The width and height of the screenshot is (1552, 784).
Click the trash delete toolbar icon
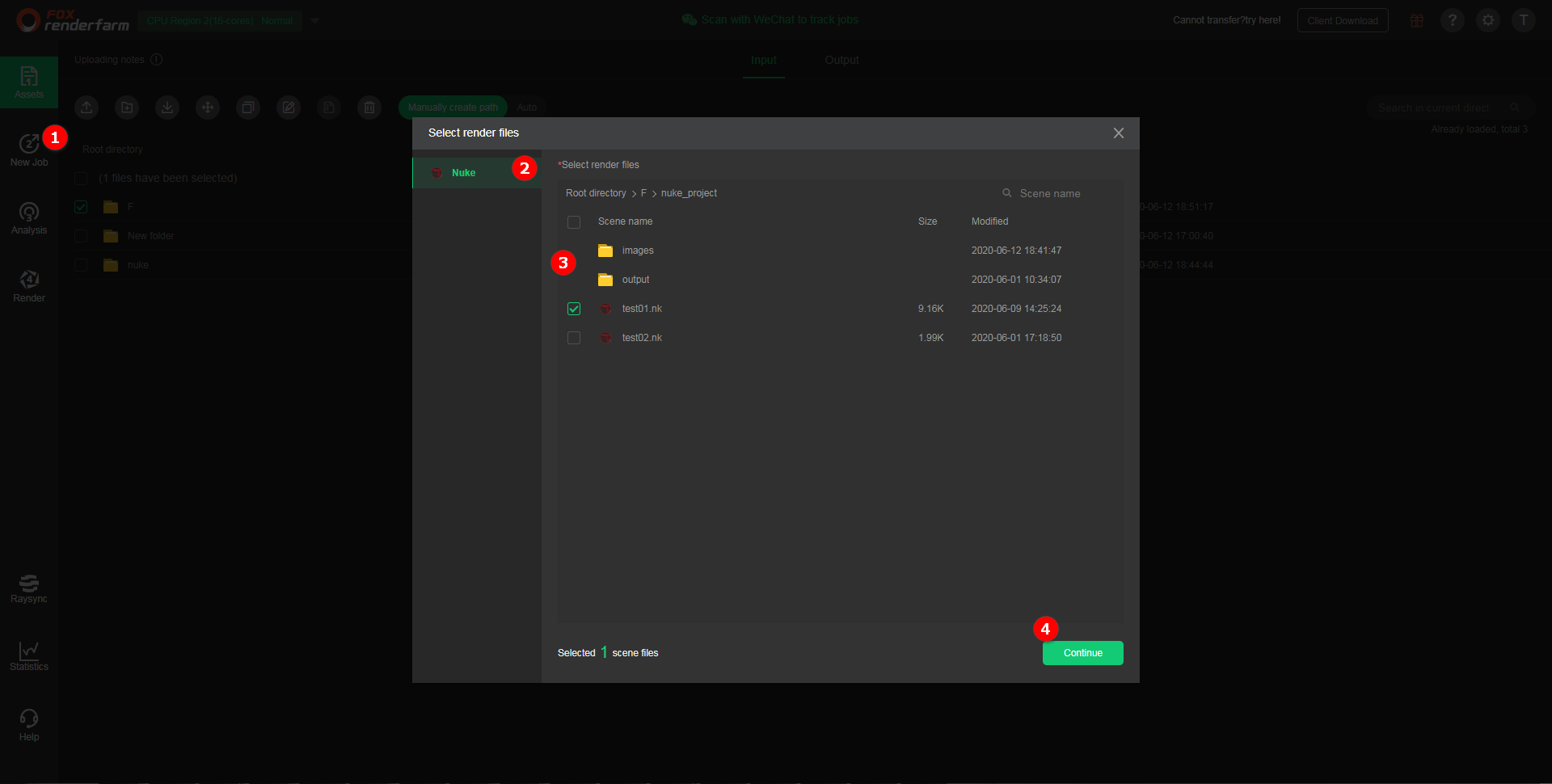pyautogui.click(x=369, y=107)
